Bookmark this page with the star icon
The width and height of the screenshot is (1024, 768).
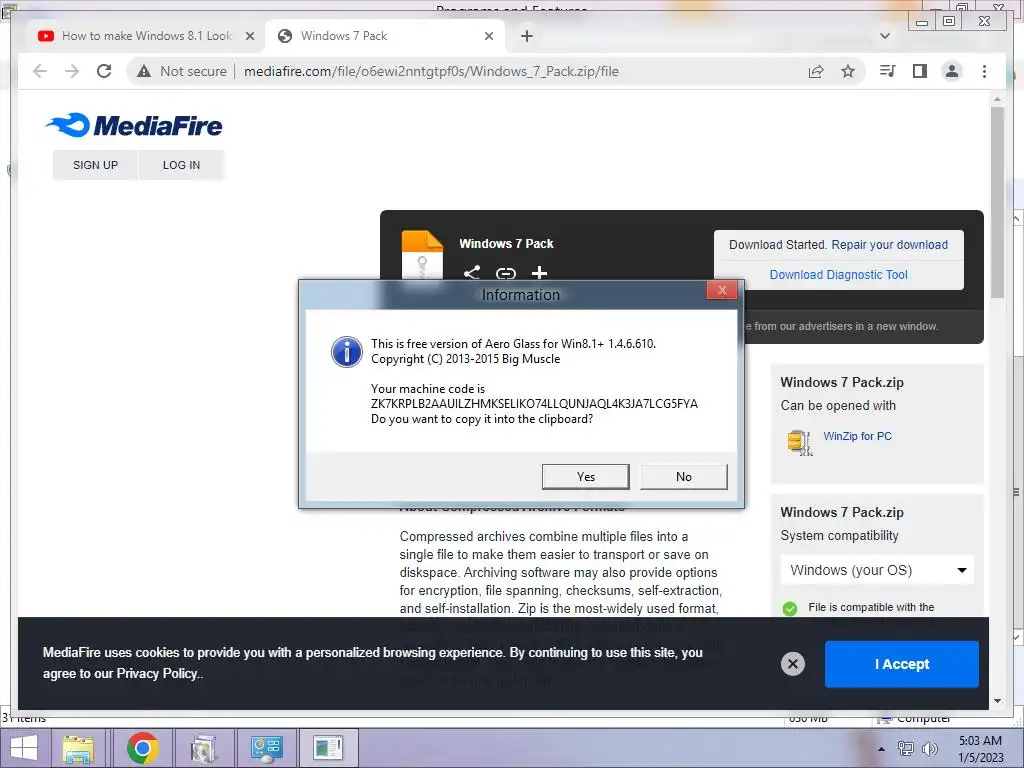click(848, 71)
